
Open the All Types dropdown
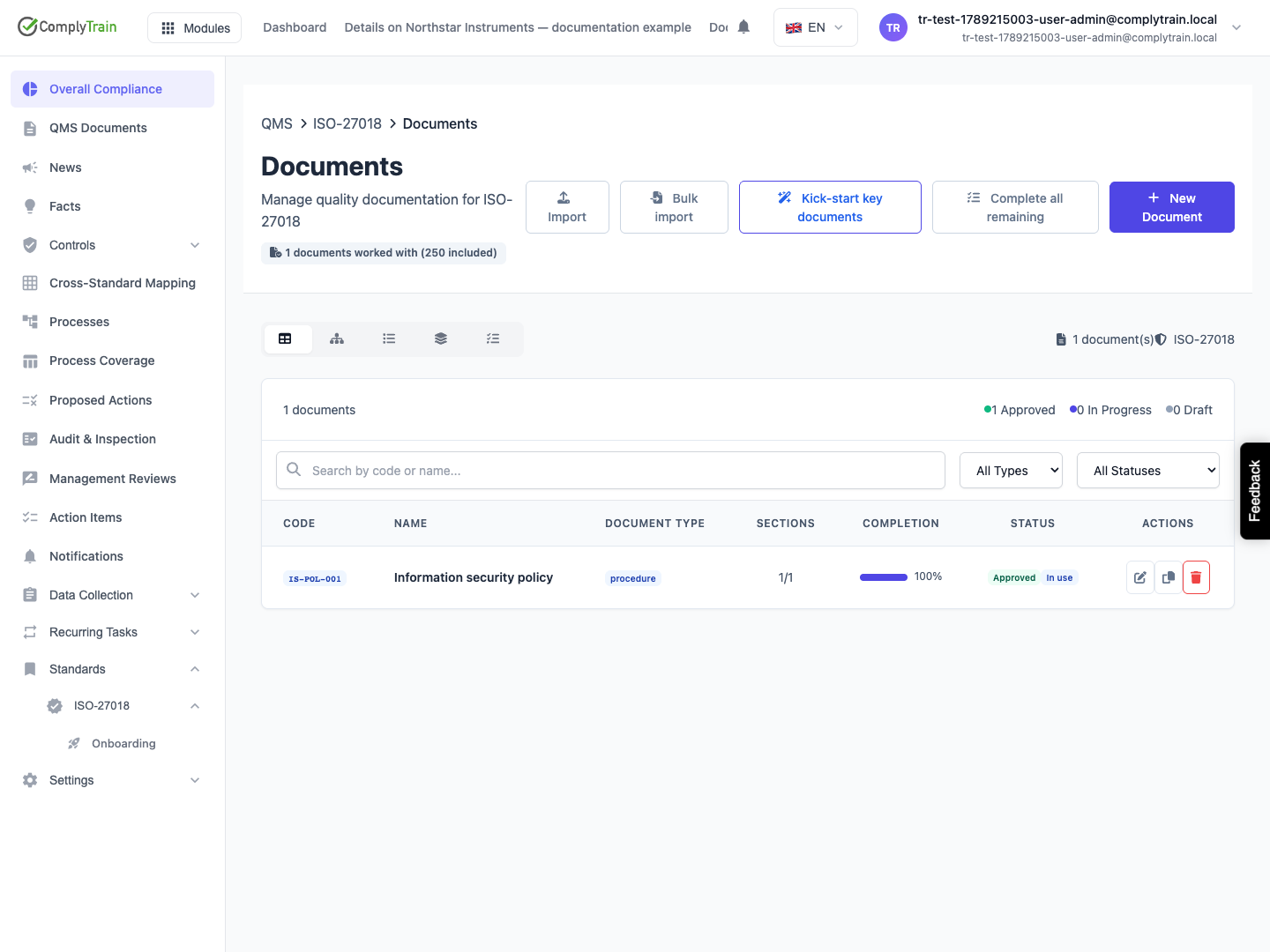point(1011,471)
